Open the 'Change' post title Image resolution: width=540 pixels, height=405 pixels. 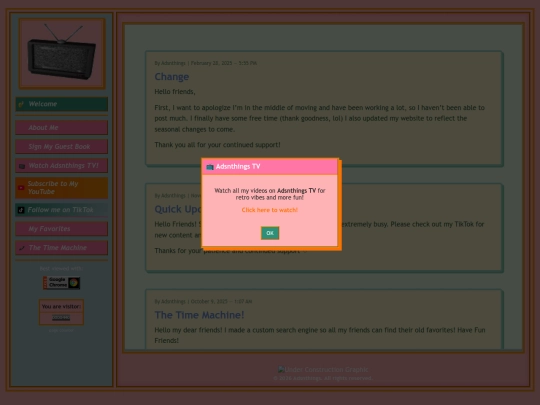(172, 77)
